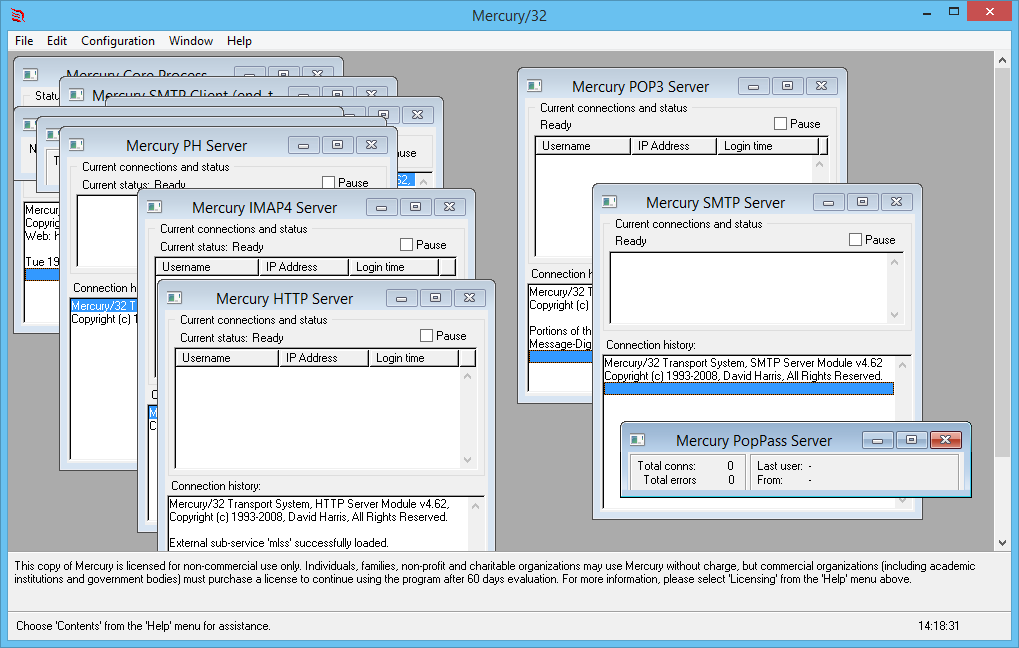Open the Configuration menu

click(x=118, y=40)
